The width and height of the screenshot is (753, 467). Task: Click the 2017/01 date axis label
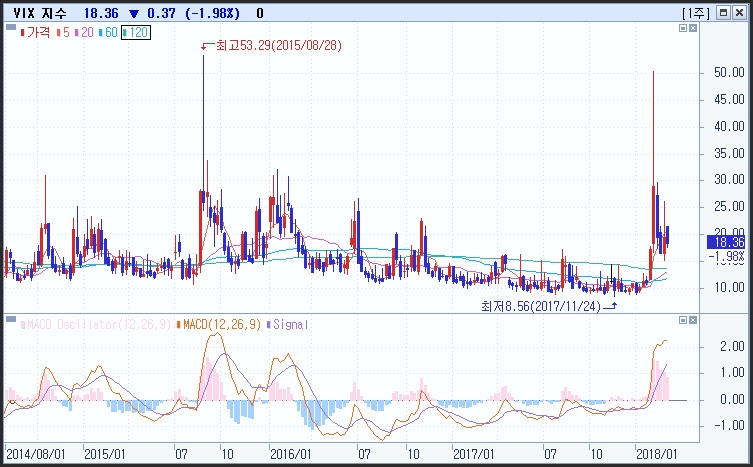[474, 454]
